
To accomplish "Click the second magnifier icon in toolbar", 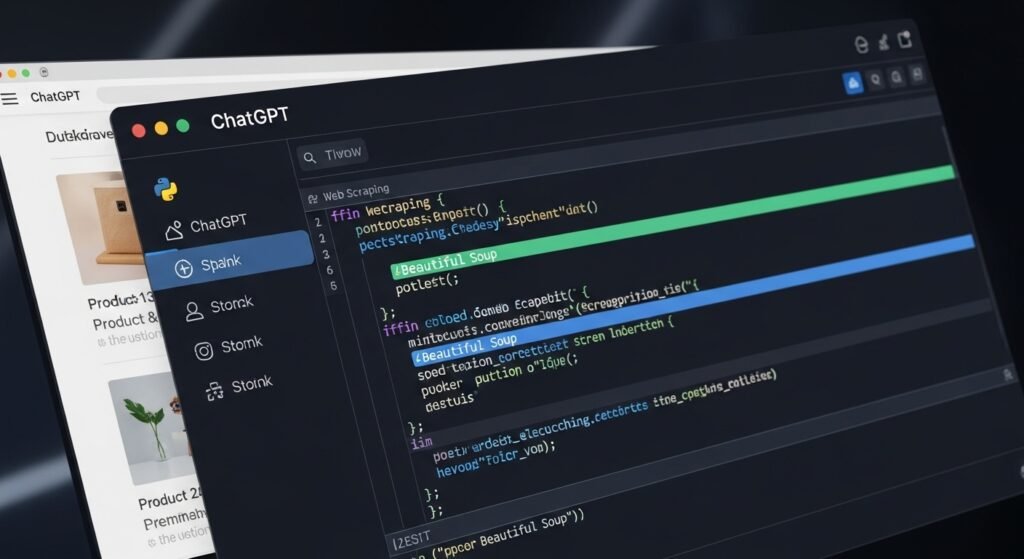I will tap(897, 77).
